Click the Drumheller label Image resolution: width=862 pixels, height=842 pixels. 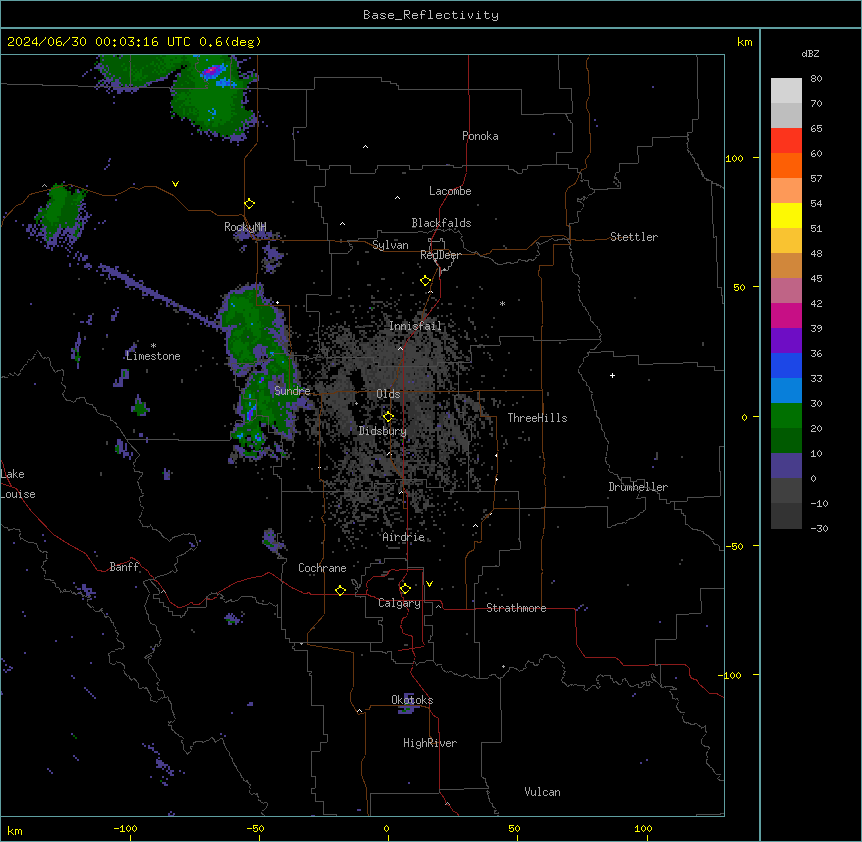(x=638, y=487)
